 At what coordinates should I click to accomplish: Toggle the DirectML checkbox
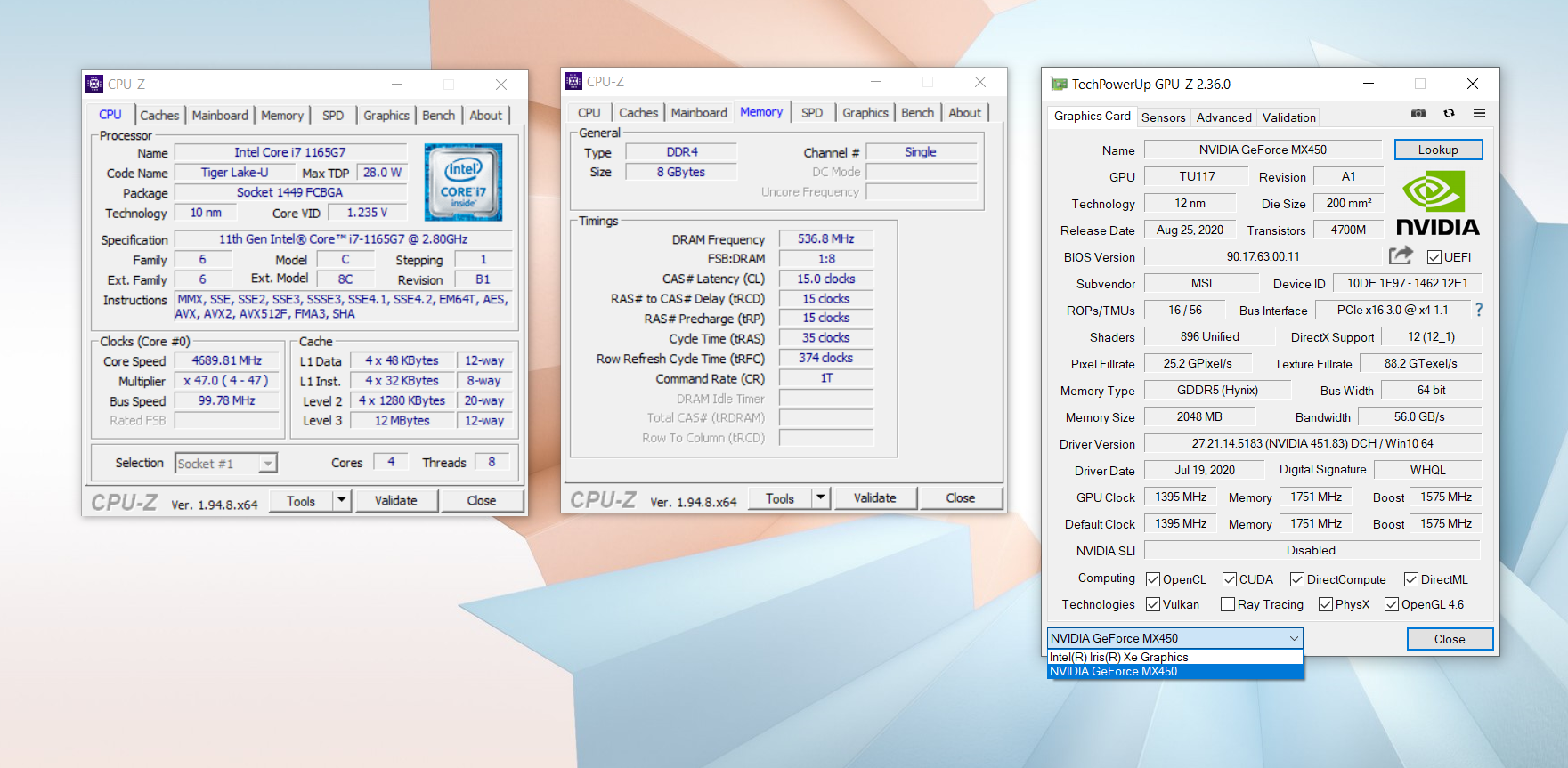tap(1411, 579)
